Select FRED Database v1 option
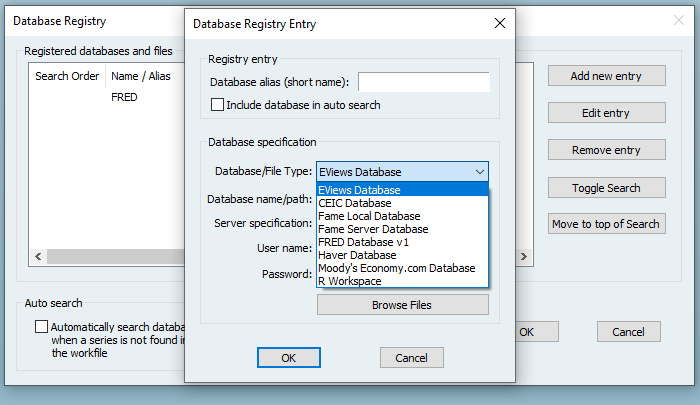700x405 pixels. tap(363, 242)
